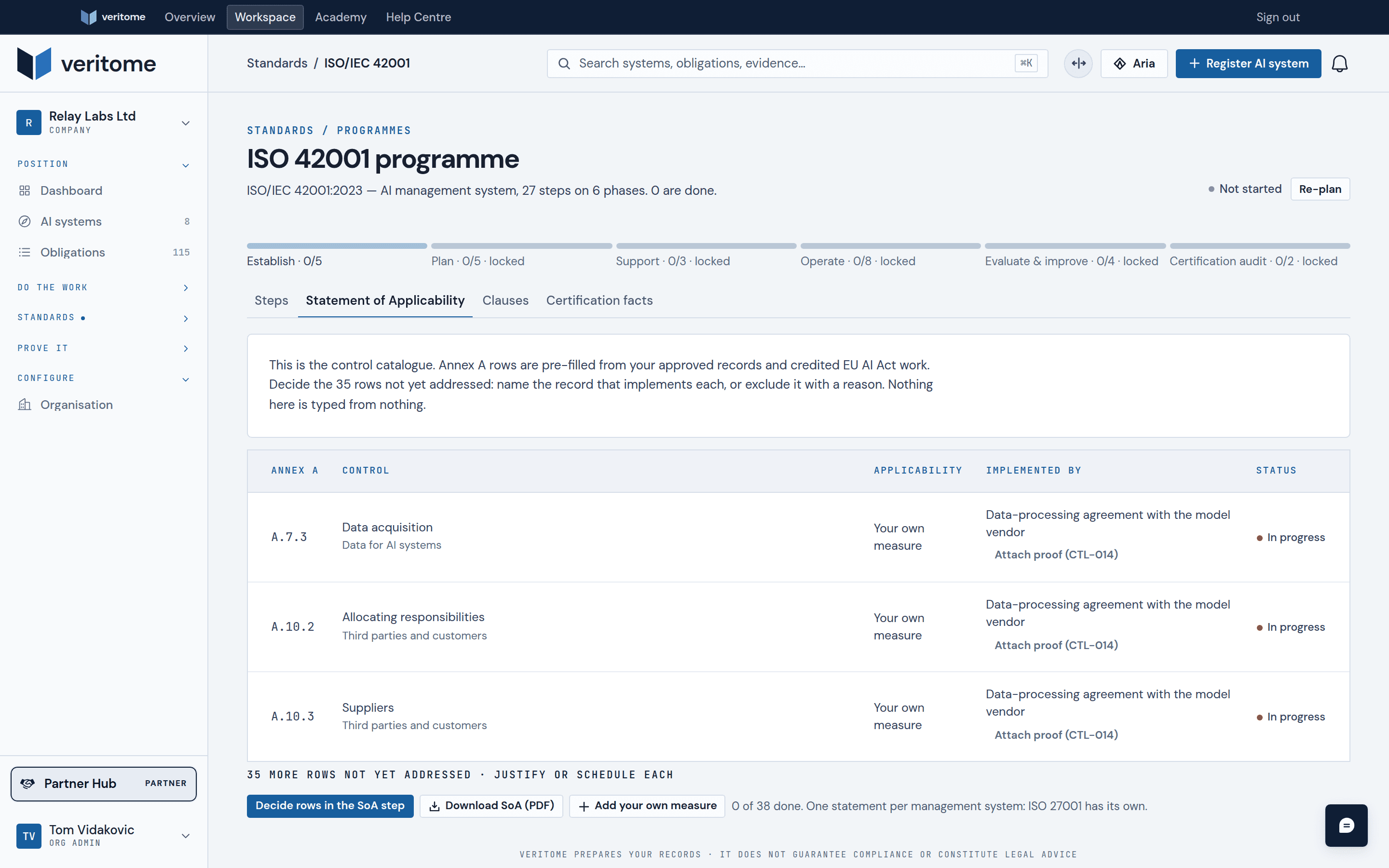The image size is (1389, 868).
Task: Click the Re-plan button
Action: tap(1320, 189)
